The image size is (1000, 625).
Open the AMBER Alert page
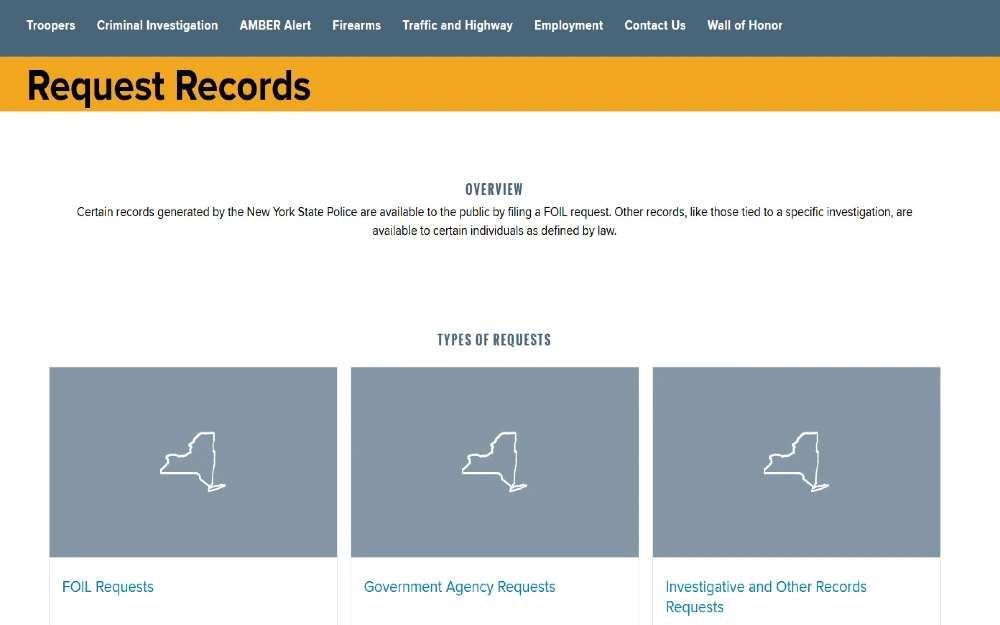(275, 26)
